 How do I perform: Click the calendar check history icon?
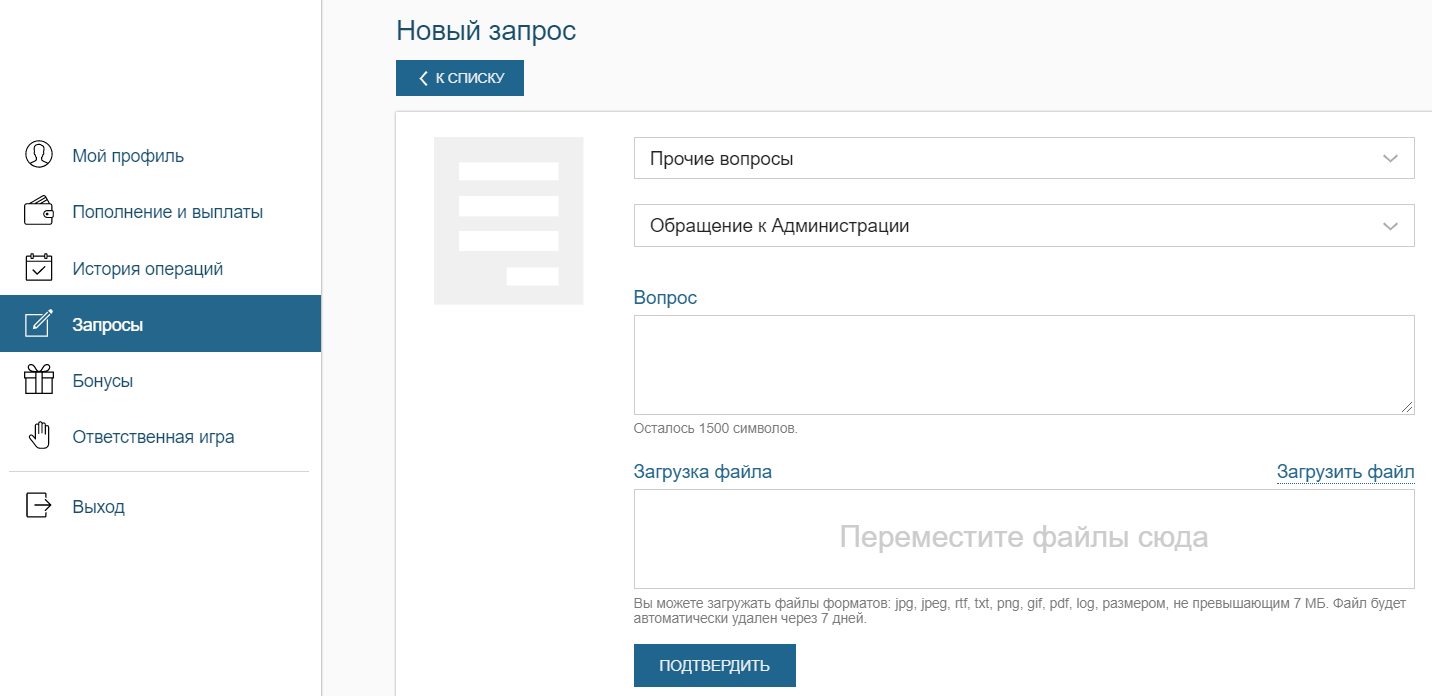coord(38,268)
